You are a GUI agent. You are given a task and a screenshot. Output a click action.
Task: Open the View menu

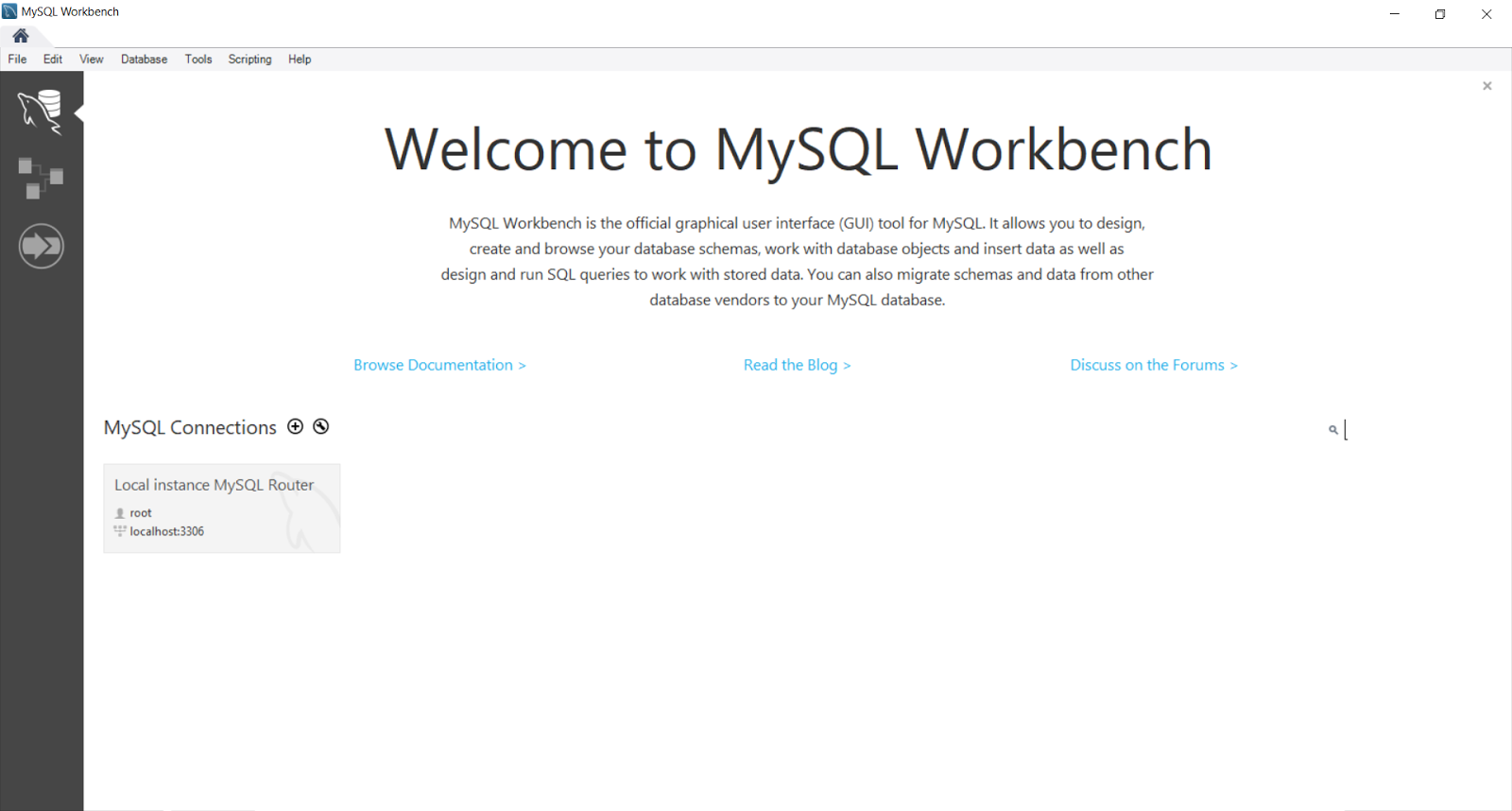coord(92,59)
